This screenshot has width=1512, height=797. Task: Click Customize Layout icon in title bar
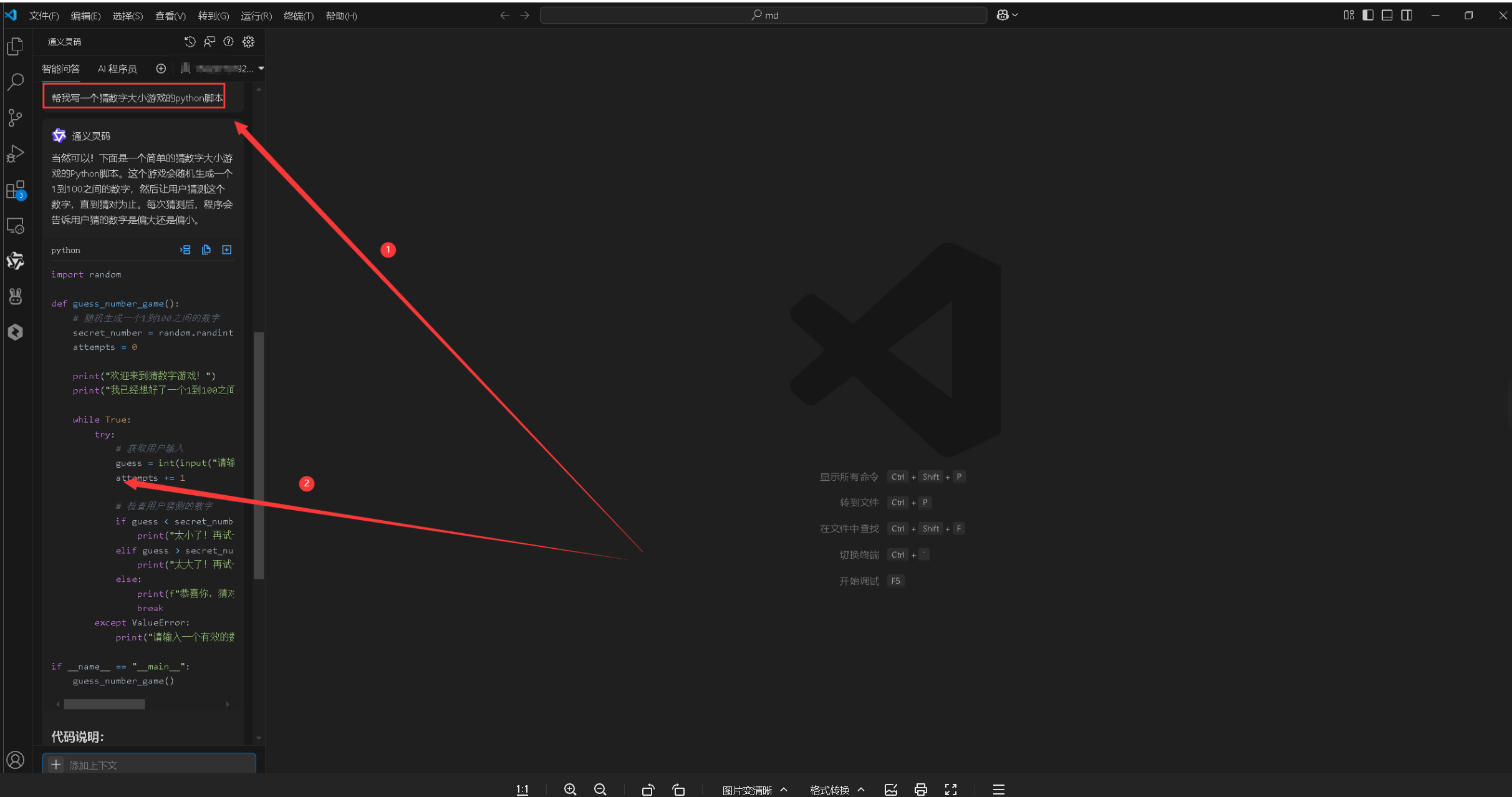1349,15
